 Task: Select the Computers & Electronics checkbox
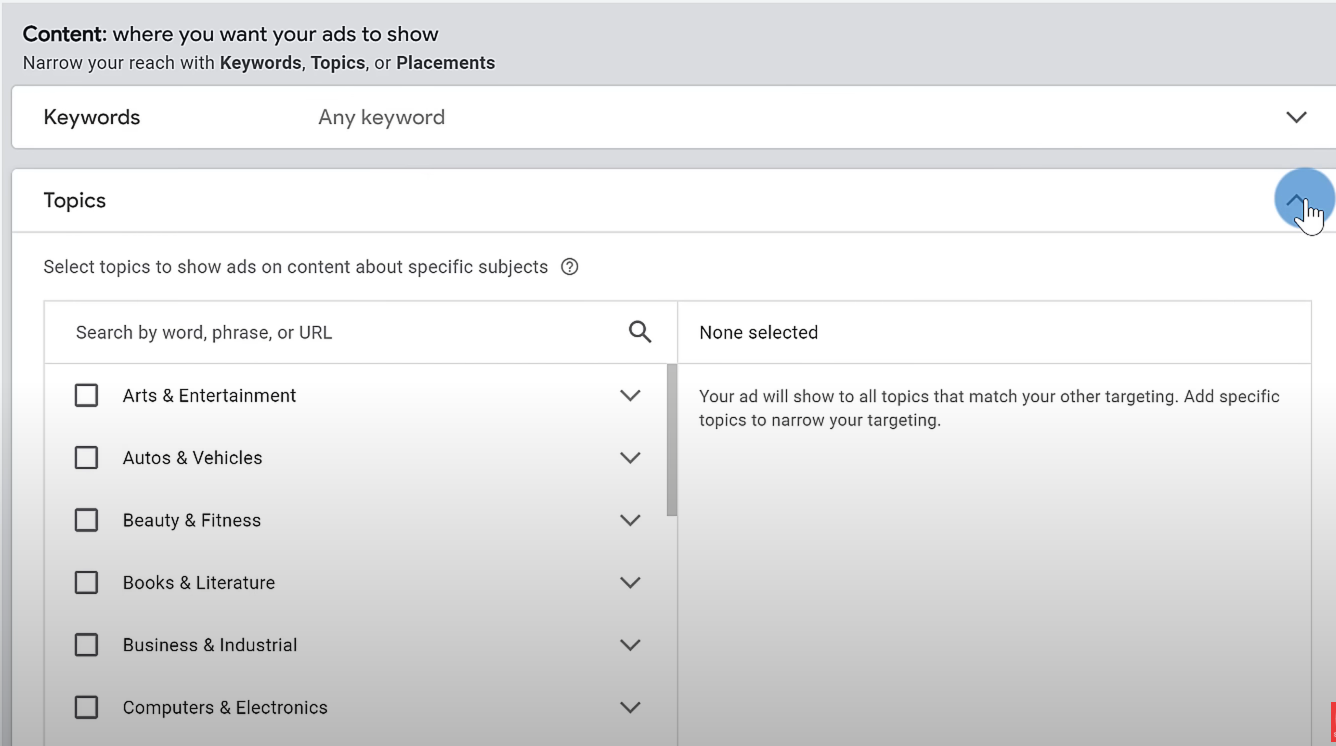coord(86,707)
